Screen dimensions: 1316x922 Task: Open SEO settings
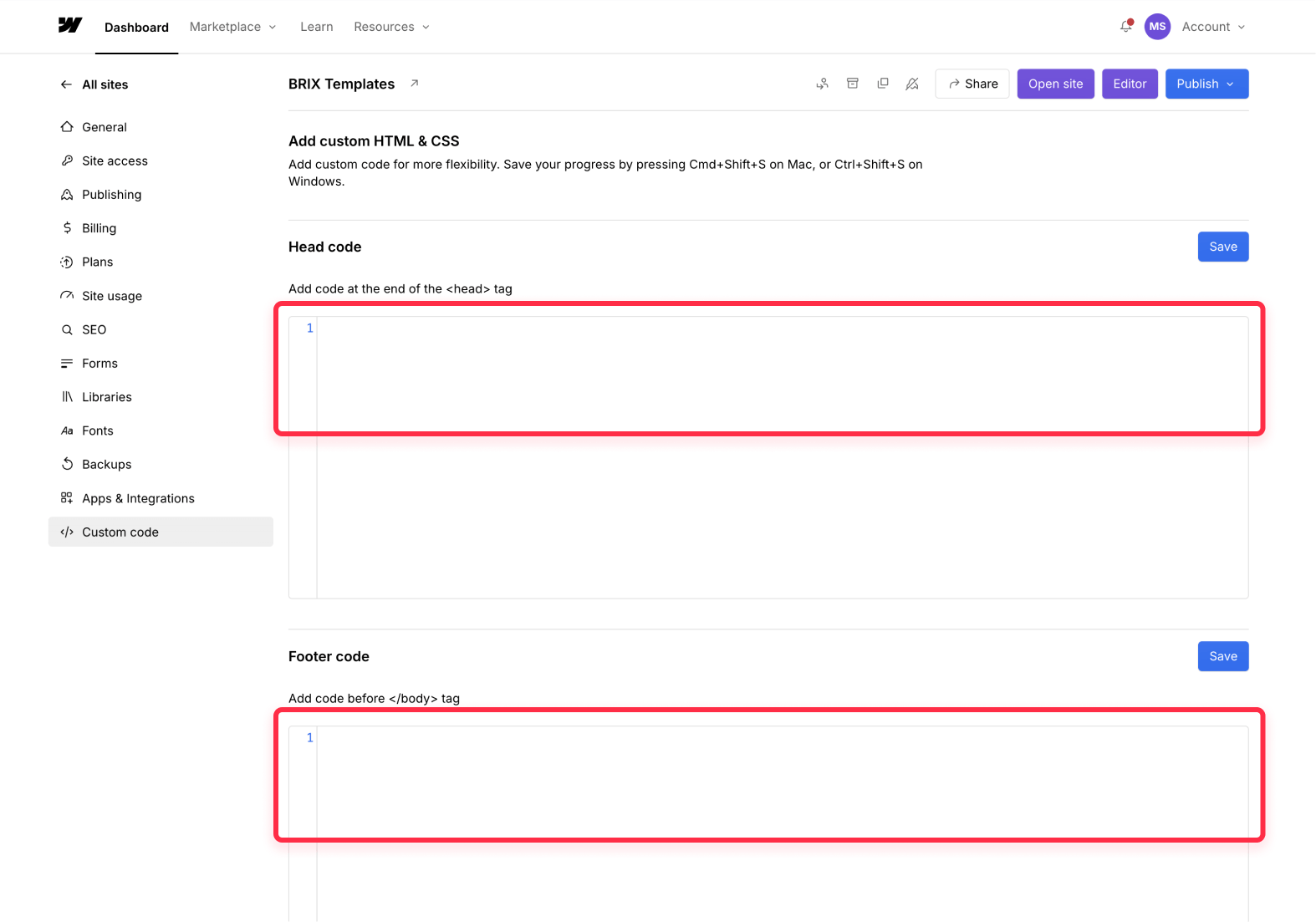161,329
